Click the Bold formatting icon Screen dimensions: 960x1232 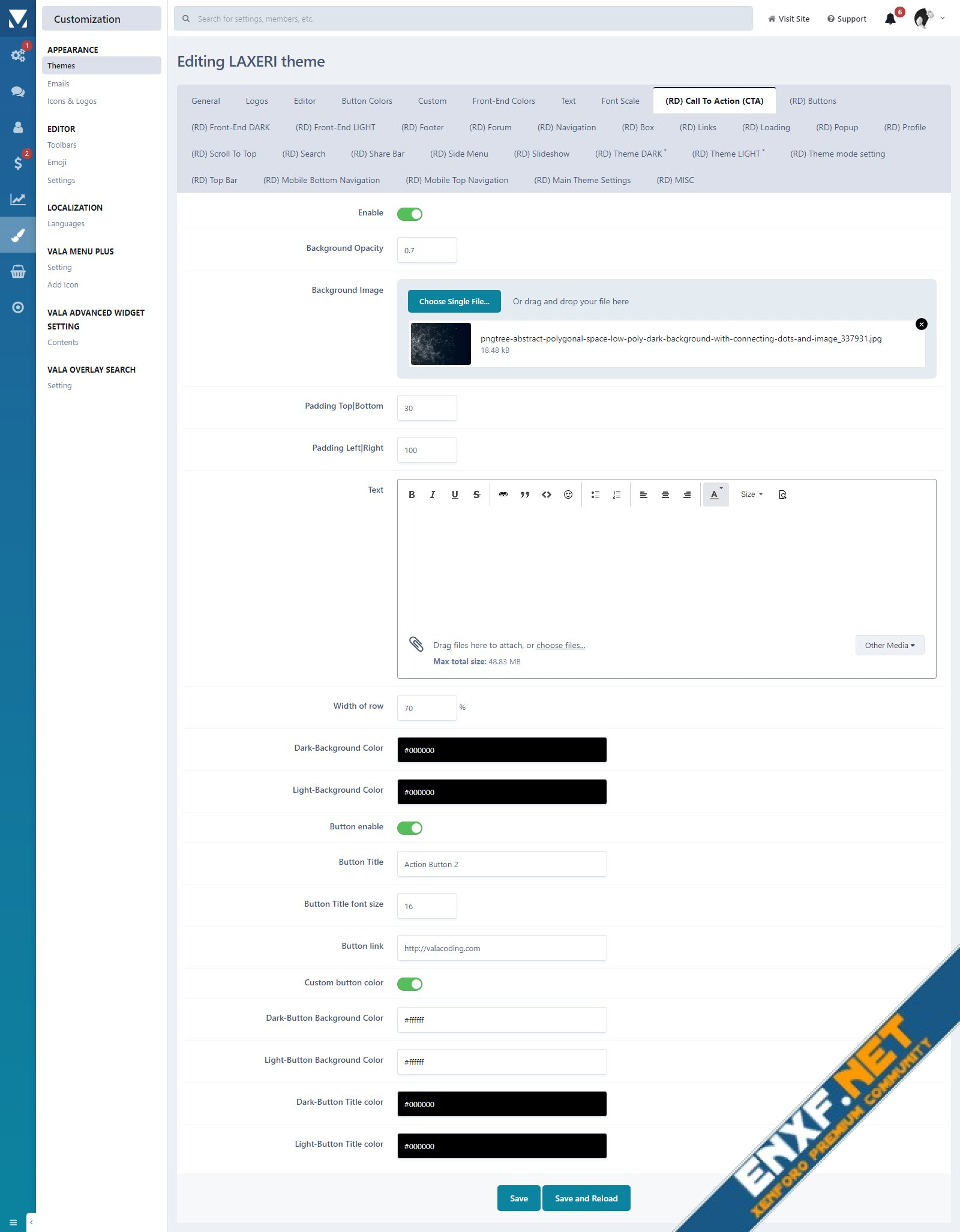click(412, 494)
